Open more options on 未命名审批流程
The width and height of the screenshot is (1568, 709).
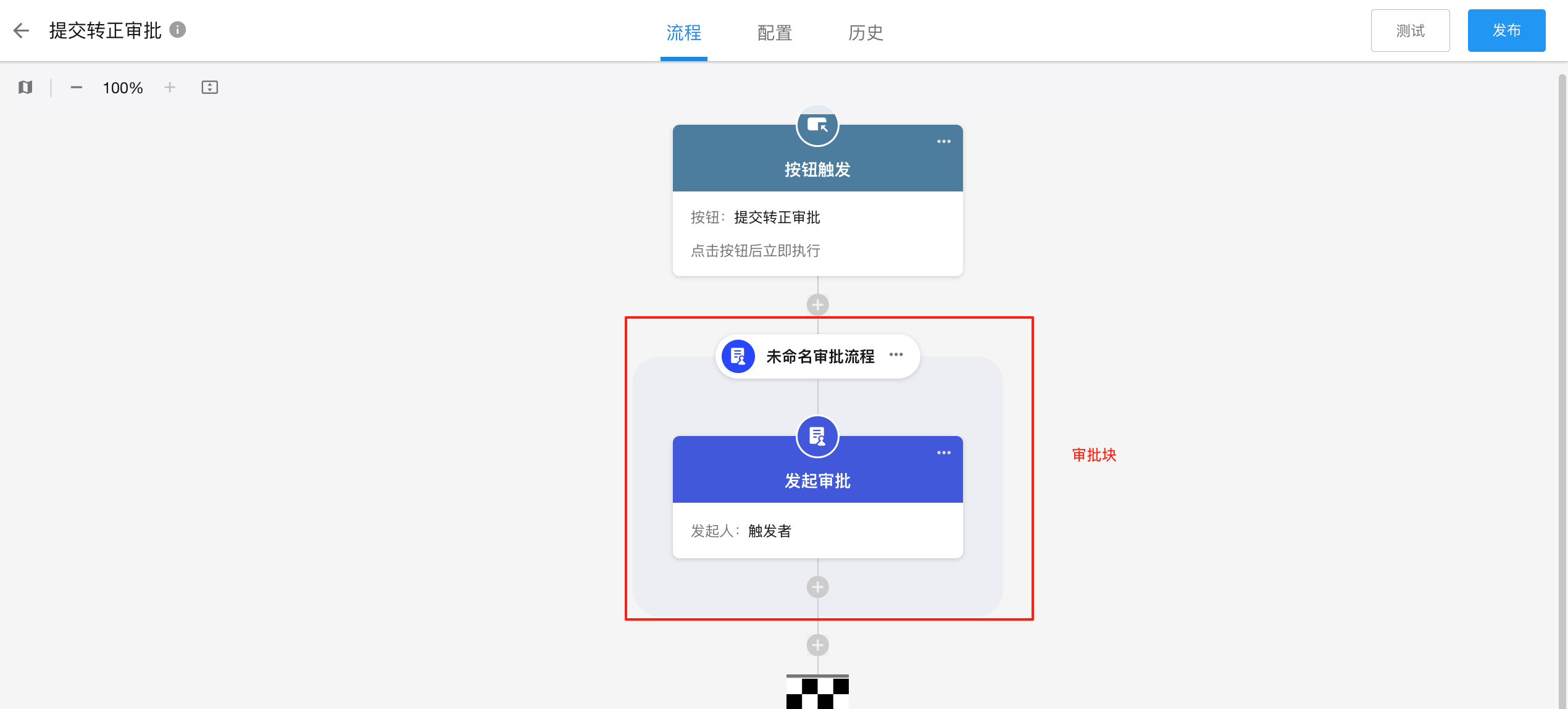(896, 354)
